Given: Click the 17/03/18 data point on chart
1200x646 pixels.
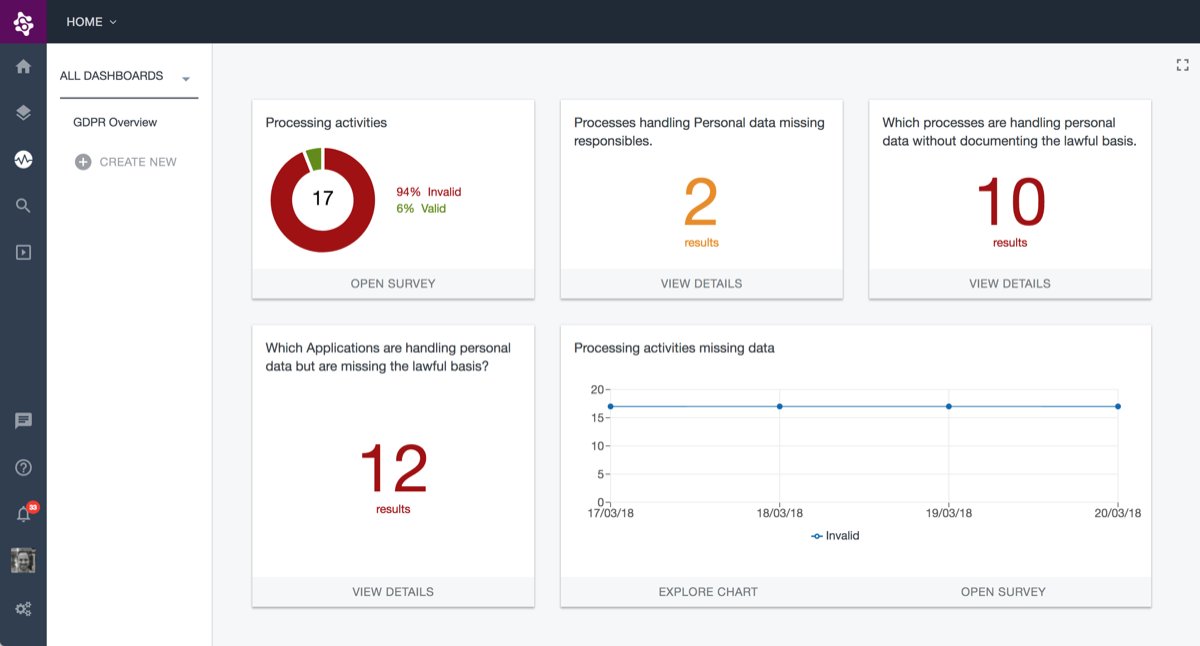Looking at the screenshot, I should (x=610, y=406).
